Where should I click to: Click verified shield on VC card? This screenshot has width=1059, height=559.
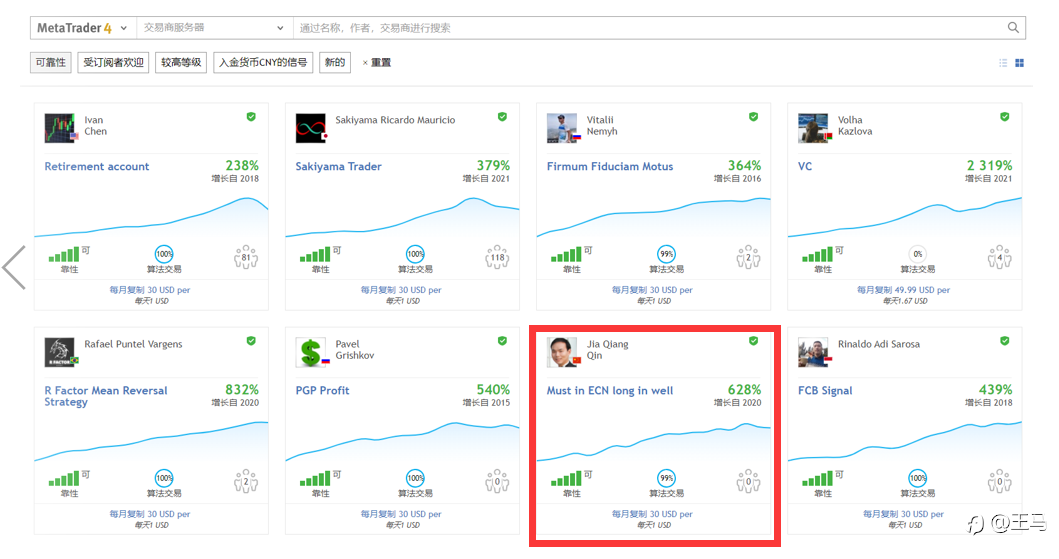(x=1005, y=117)
